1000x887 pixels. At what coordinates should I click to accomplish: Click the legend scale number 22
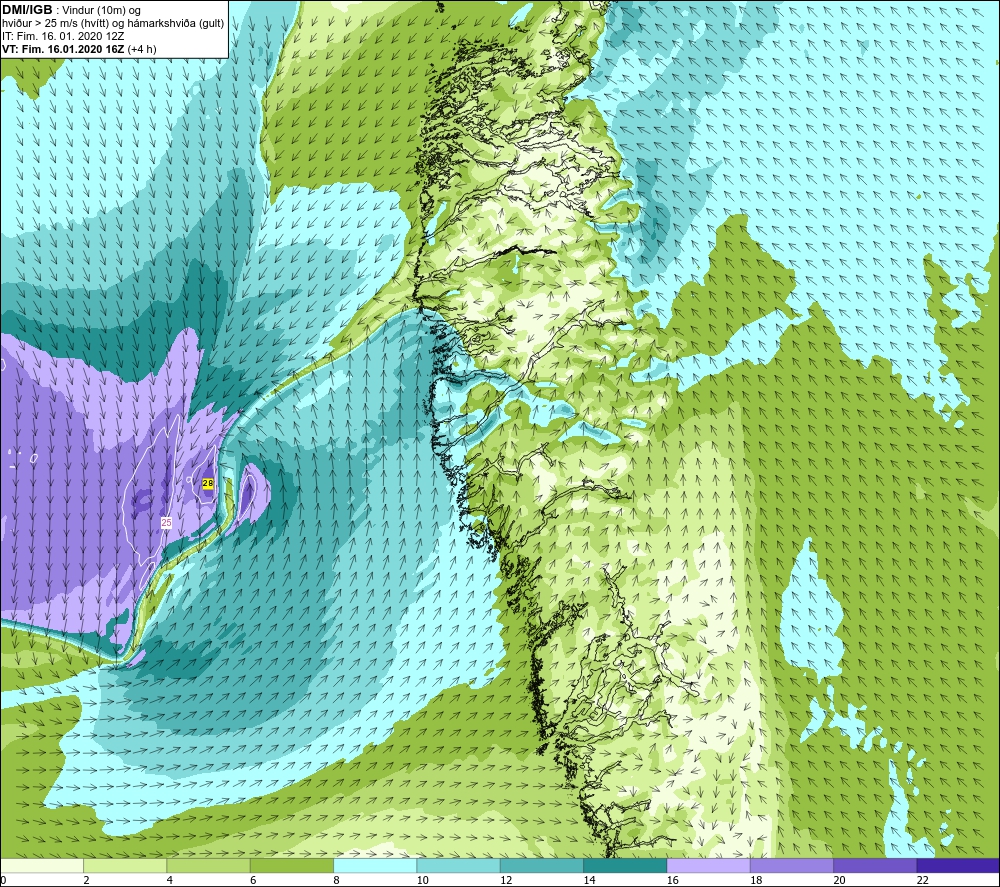923,880
